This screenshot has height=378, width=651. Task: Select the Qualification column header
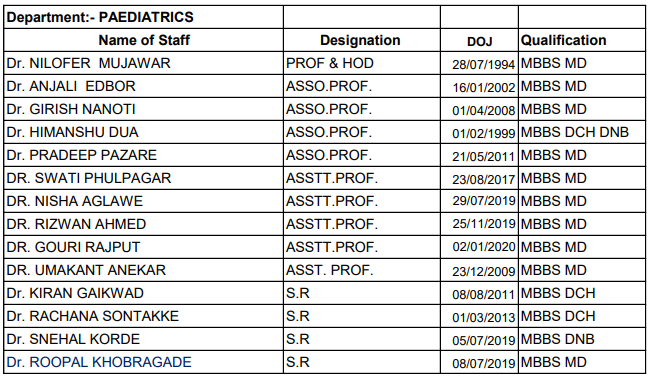click(582, 40)
